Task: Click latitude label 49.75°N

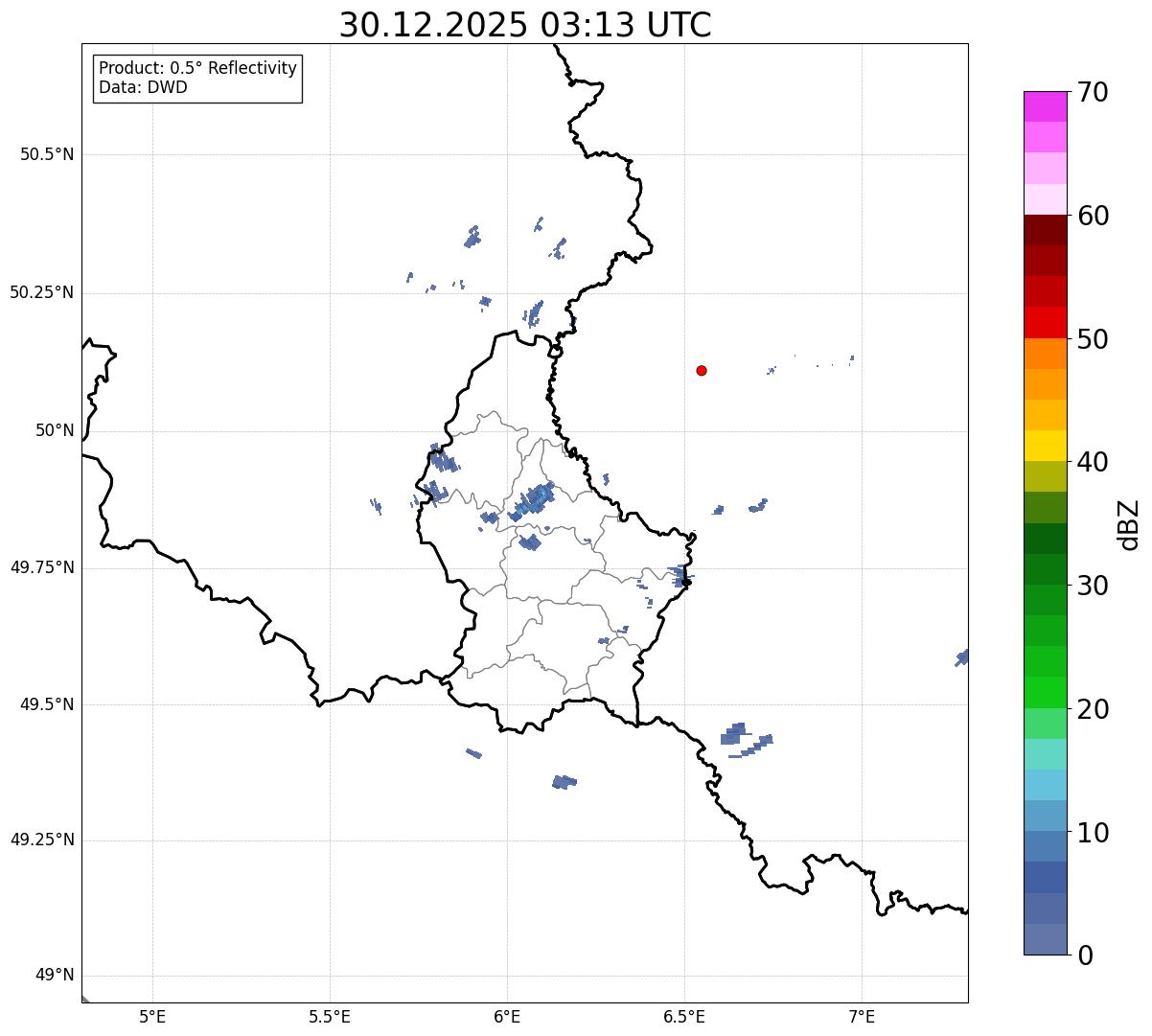Action: pyautogui.click(x=41, y=567)
